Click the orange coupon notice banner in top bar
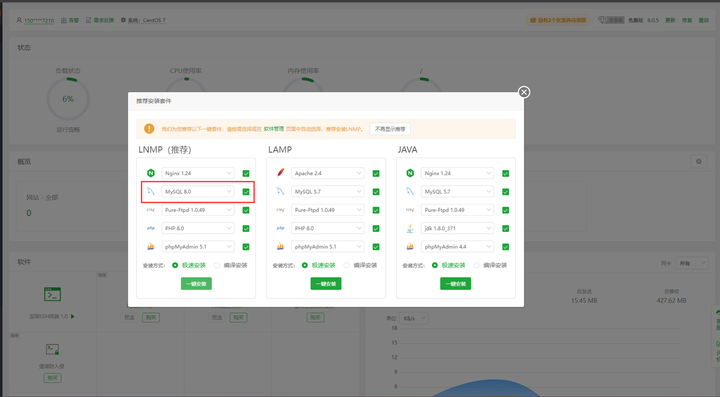The image size is (720, 397). (x=558, y=20)
